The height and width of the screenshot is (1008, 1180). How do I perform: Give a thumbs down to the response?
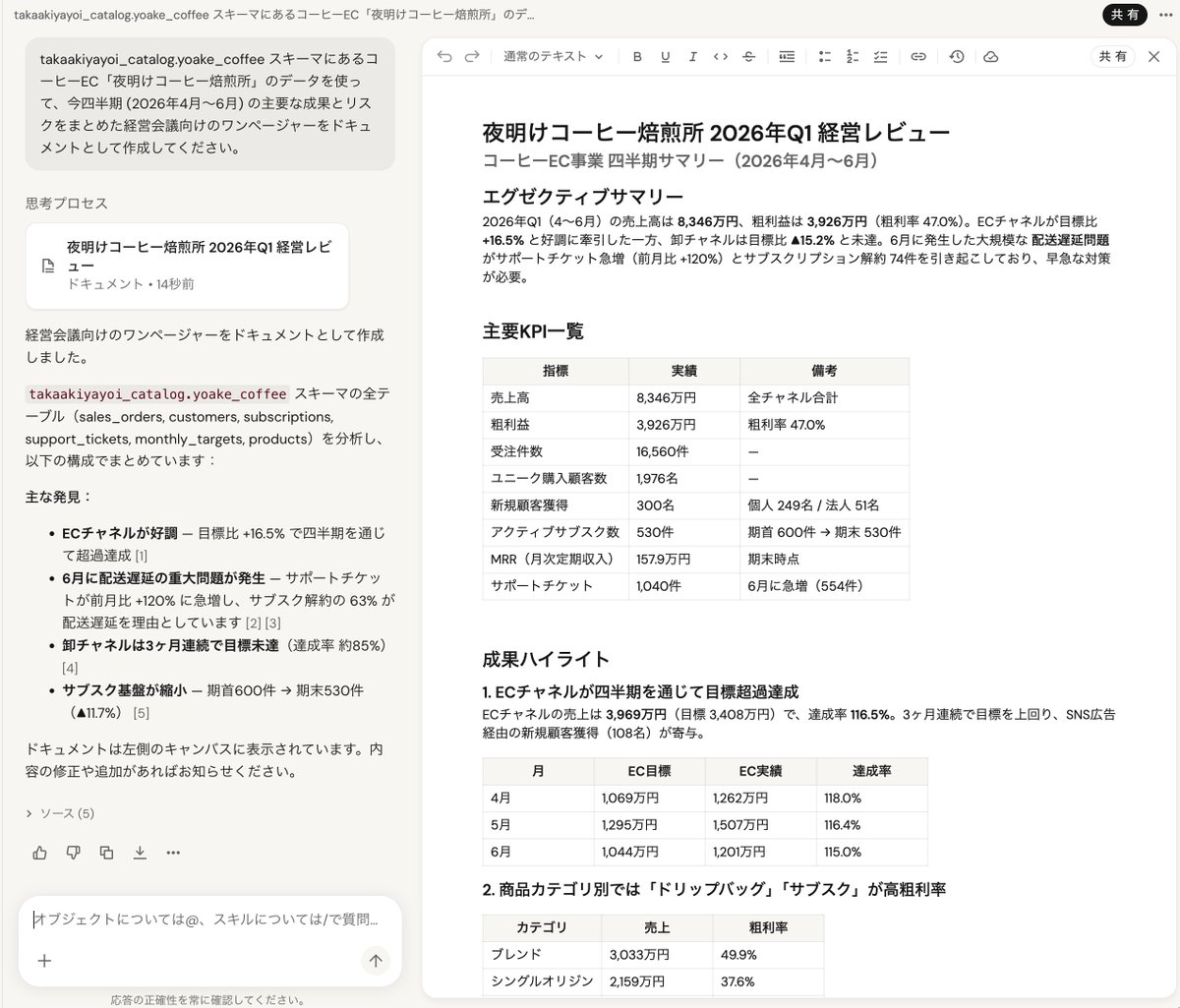pyautogui.click(x=73, y=853)
